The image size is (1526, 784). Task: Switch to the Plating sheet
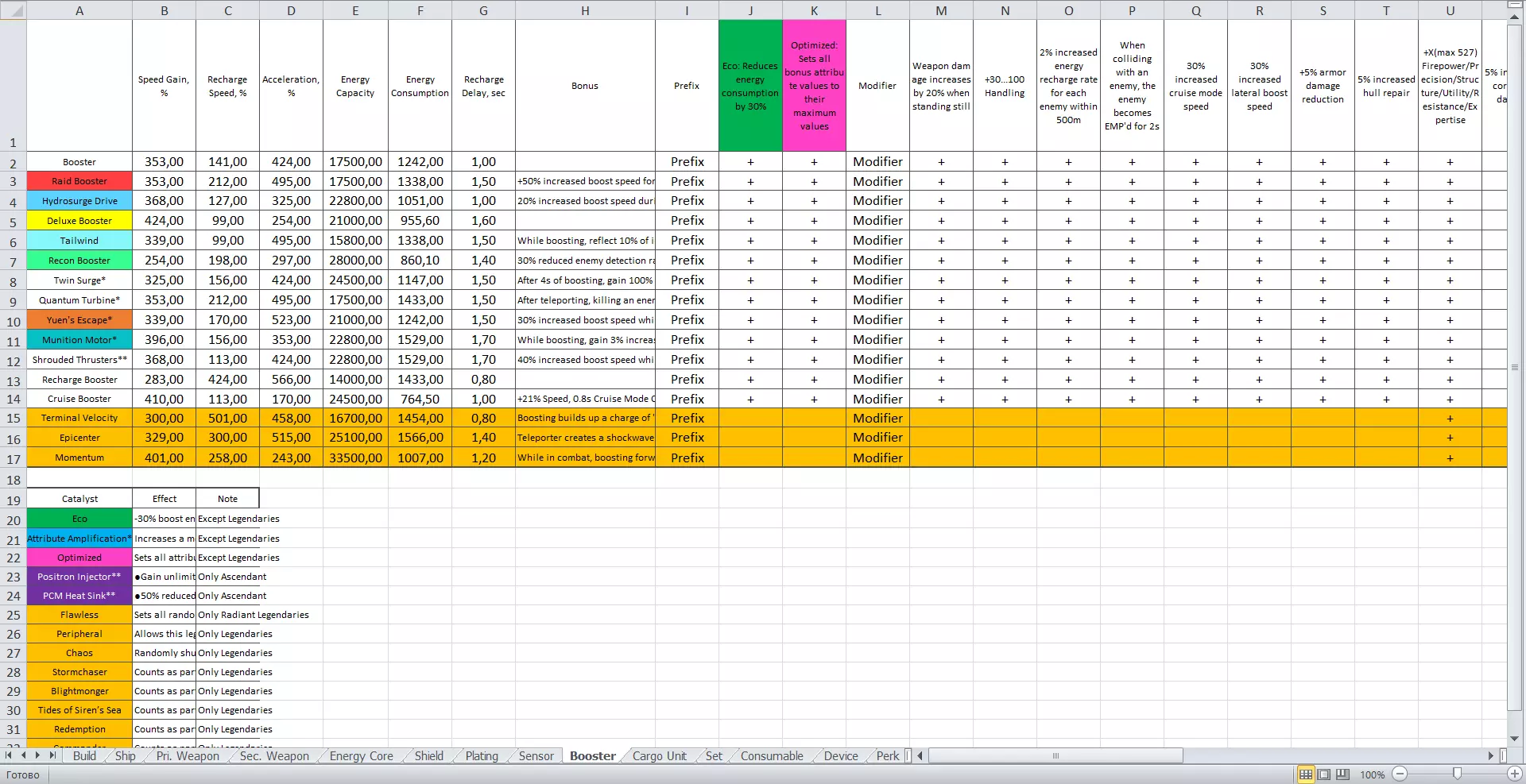click(x=482, y=756)
